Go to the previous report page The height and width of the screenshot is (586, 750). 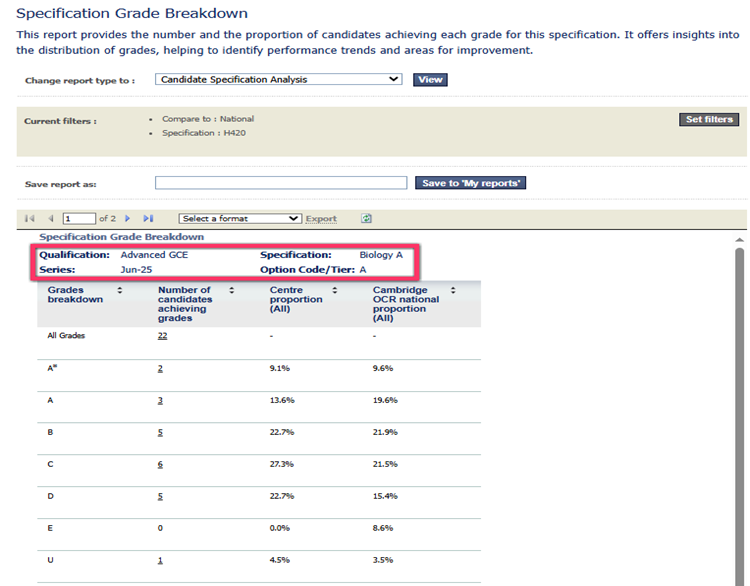[x=49, y=218]
